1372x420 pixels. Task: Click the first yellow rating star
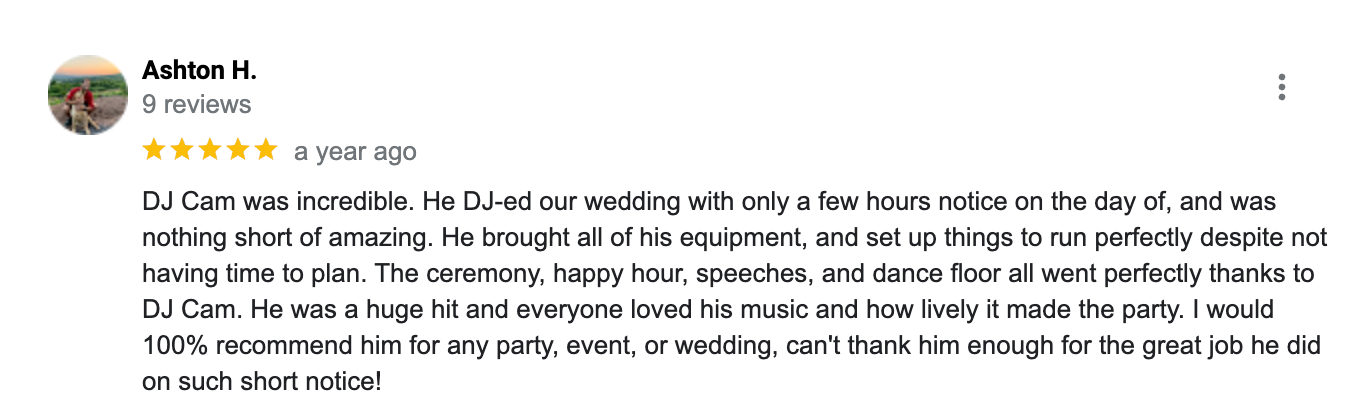(154, 150)
